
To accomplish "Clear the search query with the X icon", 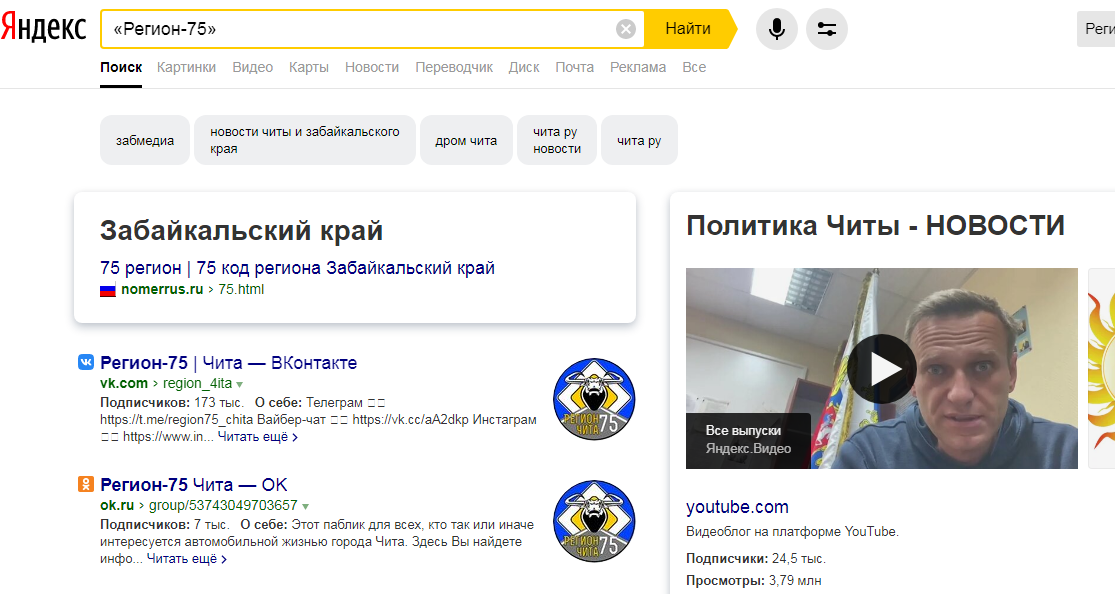I will coord(626,29).
